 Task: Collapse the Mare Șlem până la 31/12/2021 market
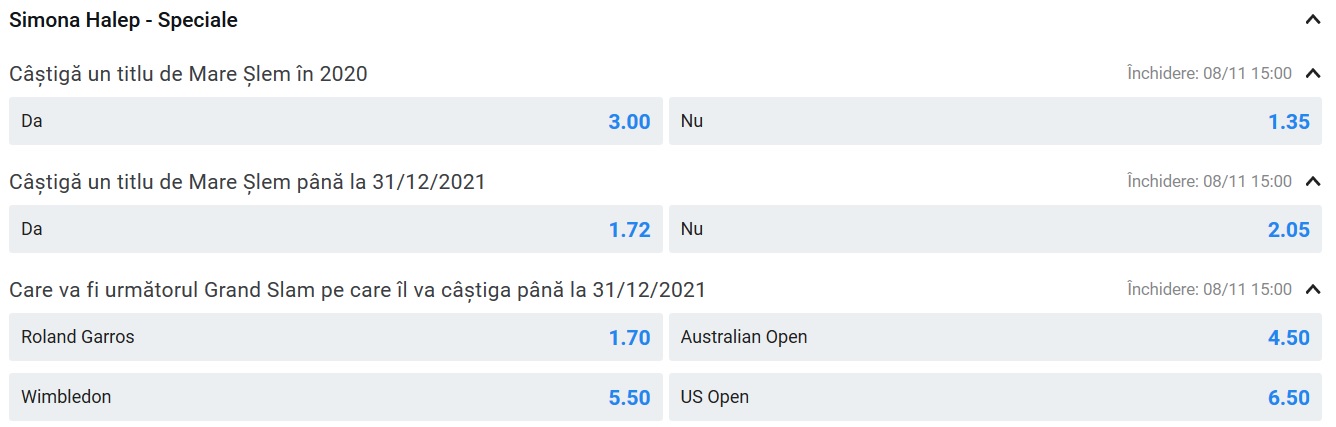click(x=1313, y=181)
